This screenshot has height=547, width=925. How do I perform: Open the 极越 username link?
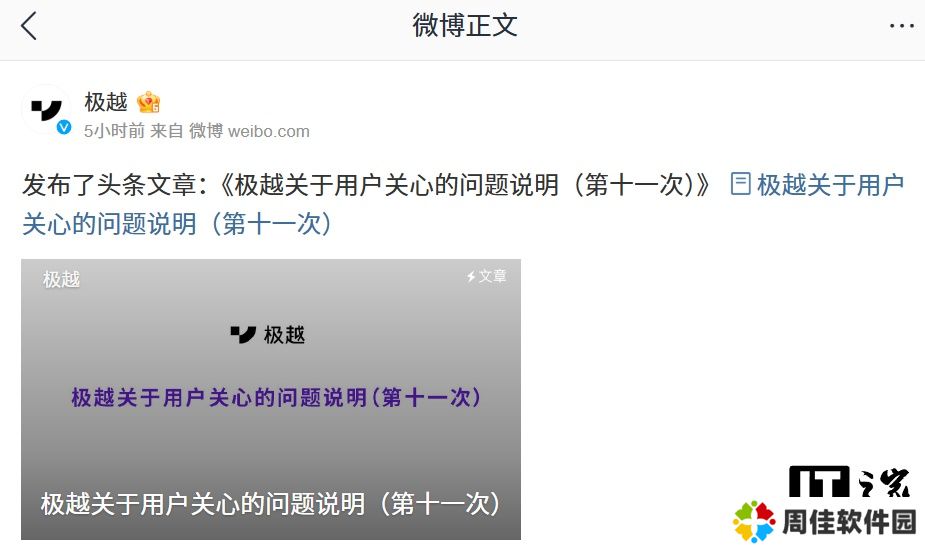pos(106,102)
